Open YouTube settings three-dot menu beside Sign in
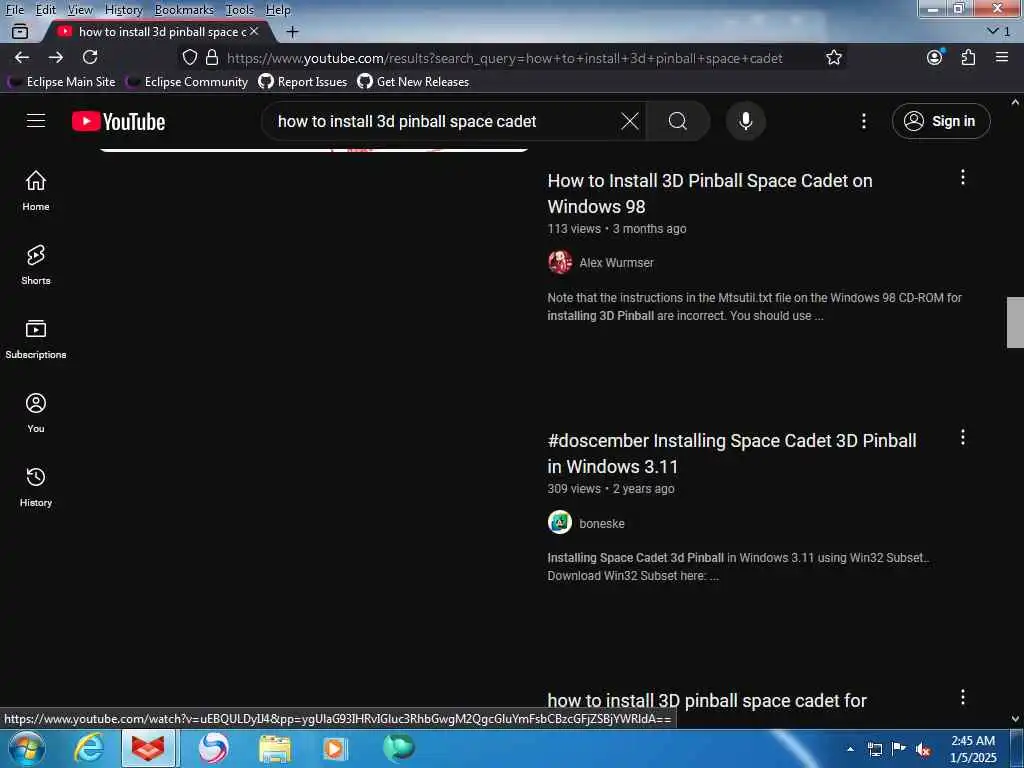This screenshot has height=768, width=1024. tap(863, 121)
